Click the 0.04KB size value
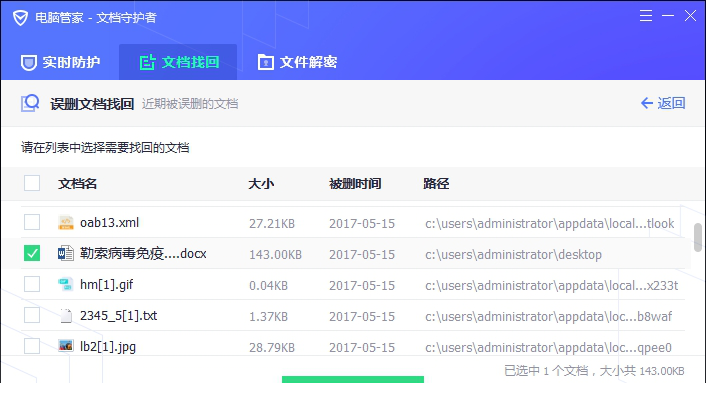This screenshot has width=706, height=398. tap(268, 286)
